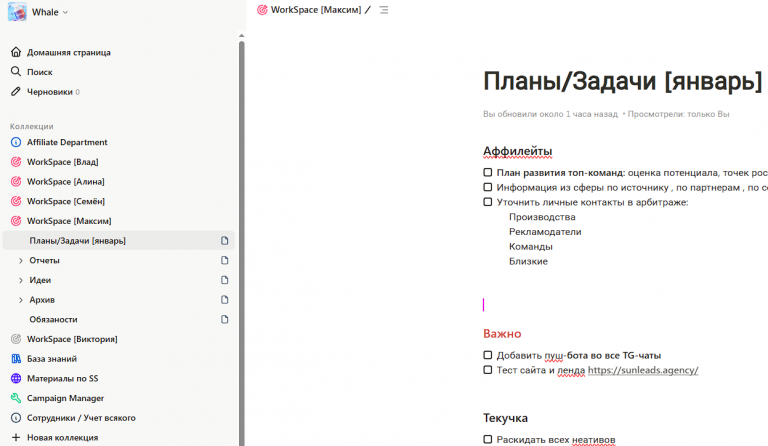Viewport: 768px width, 446px height.
Task: Click the home icon beside Домашняя страница
Action: [16, 52]
